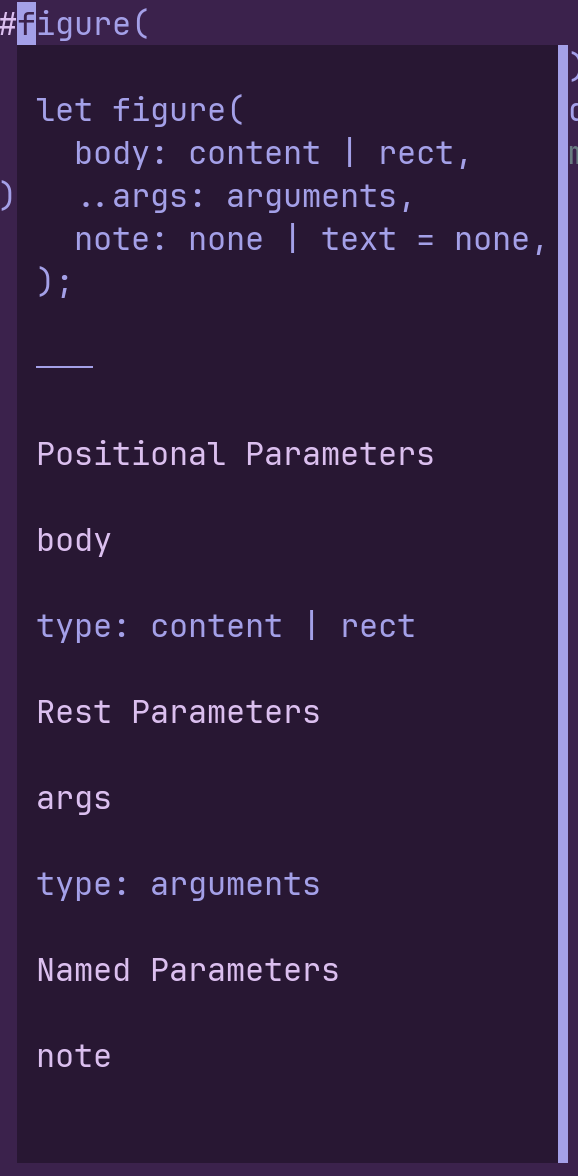Click the '..args: arguments,' signature line
This screenshot has width=578, height=1176.
coord(244,196)
